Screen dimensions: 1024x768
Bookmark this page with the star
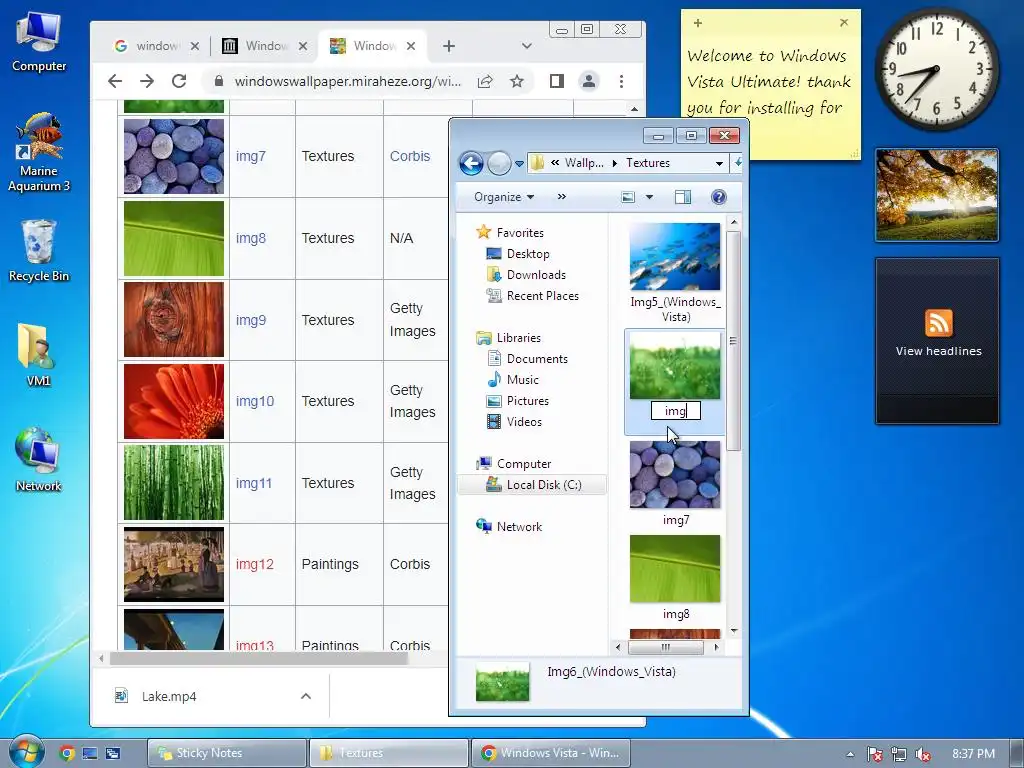[517, 81]
